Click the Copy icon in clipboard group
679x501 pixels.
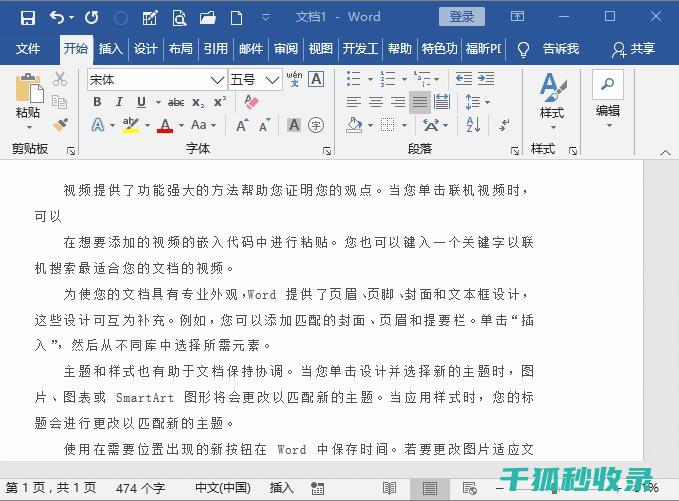[60, 102]
